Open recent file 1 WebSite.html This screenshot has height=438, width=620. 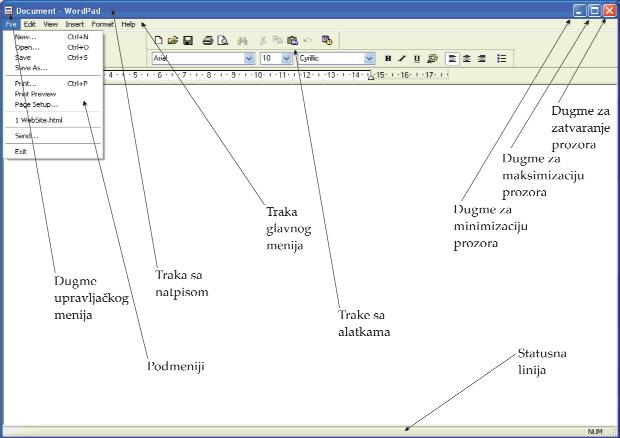tap(53, 120)
